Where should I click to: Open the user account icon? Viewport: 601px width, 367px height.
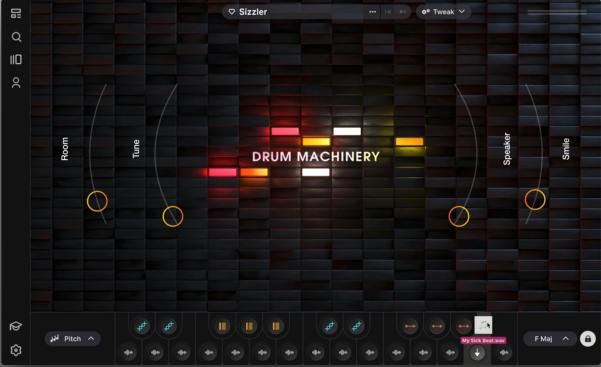(x=16, y=82)
